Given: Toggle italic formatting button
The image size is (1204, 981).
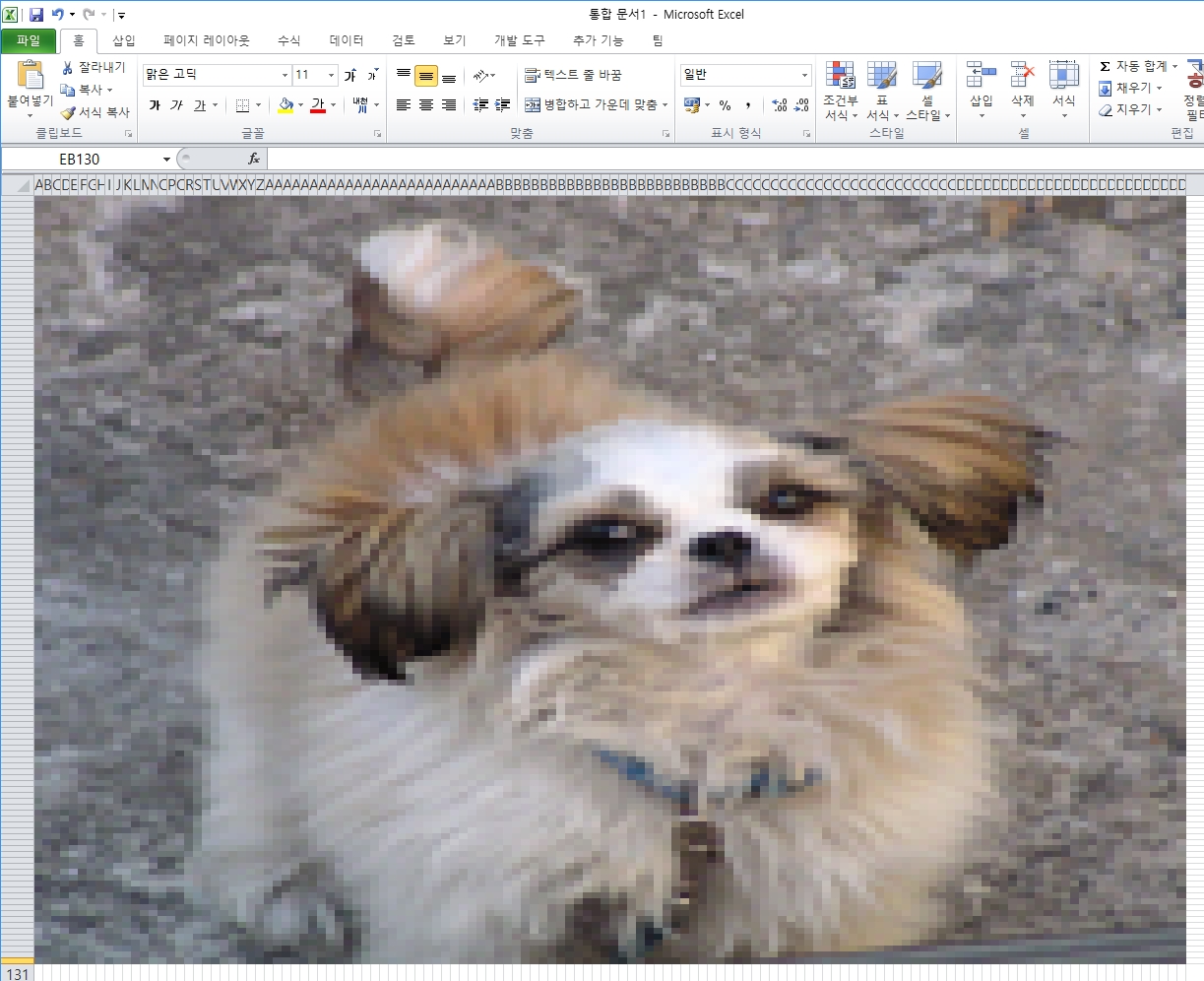Looking at the screenshot, I should coord(176,105).
